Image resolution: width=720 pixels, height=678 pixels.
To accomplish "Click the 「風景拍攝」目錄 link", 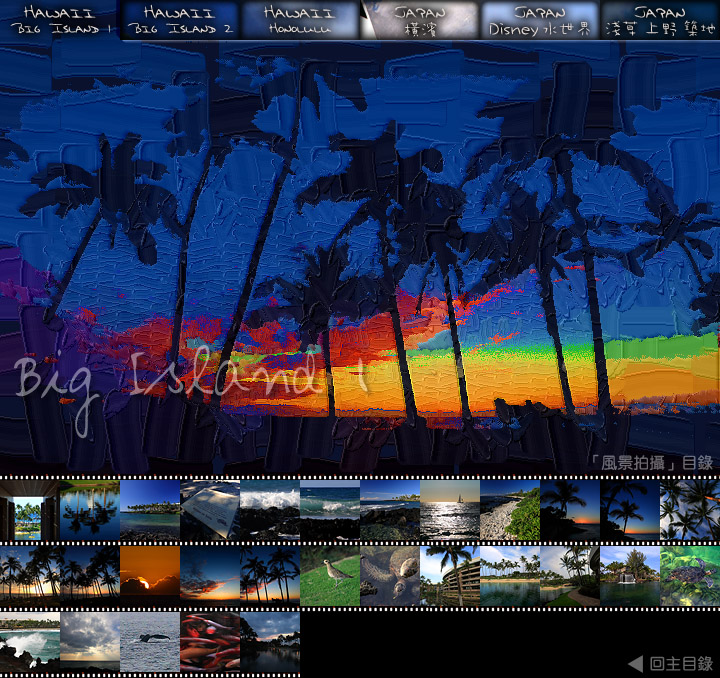I will click(x=651, y=463).
